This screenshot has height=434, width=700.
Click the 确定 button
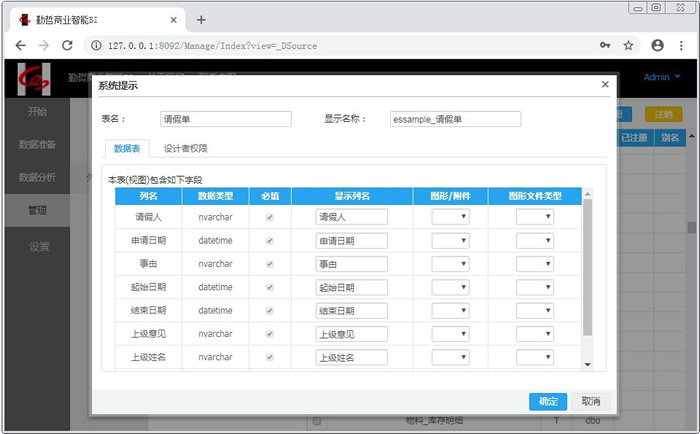[547, 401]
